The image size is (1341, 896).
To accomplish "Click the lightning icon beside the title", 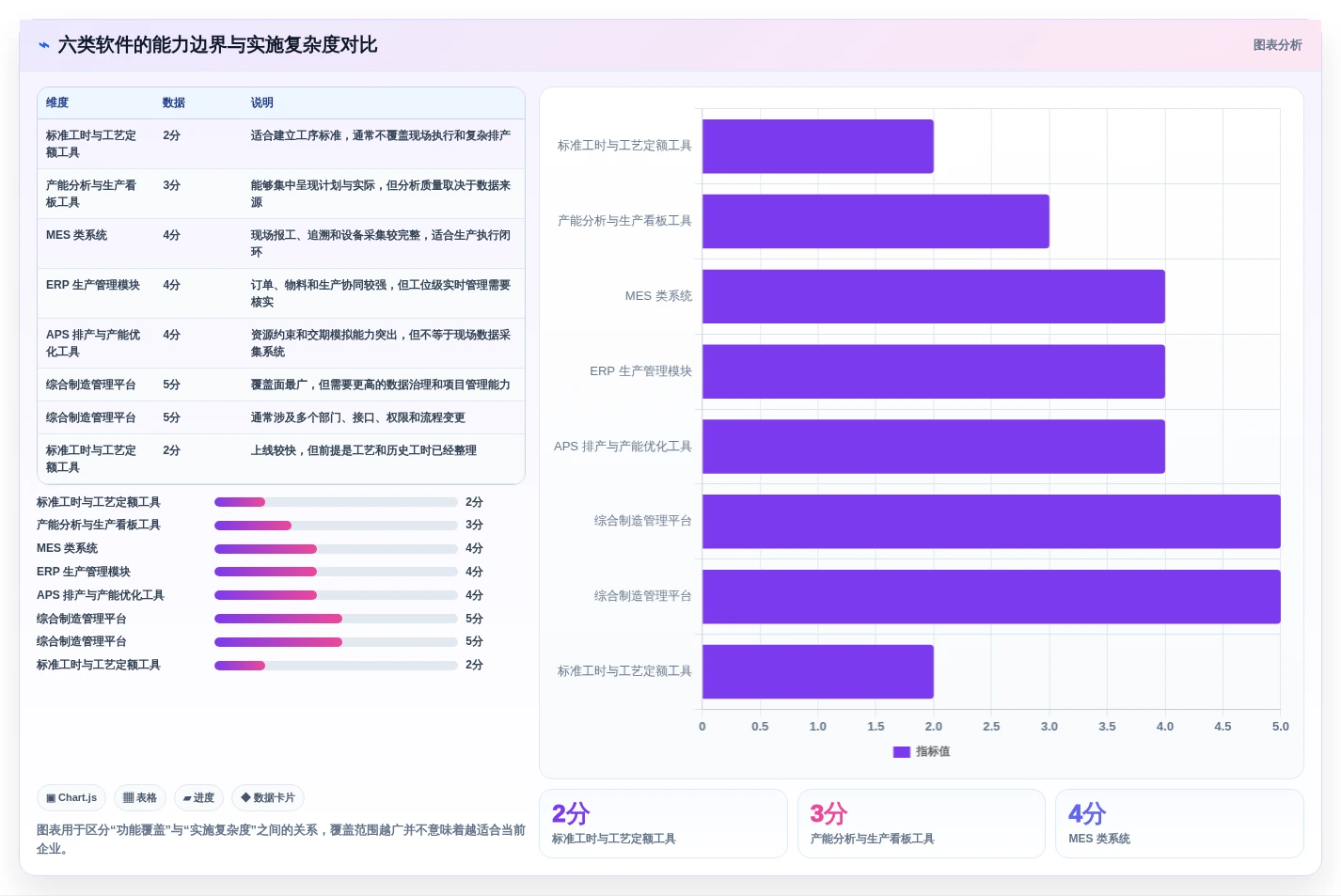I will tap(44, 45).
